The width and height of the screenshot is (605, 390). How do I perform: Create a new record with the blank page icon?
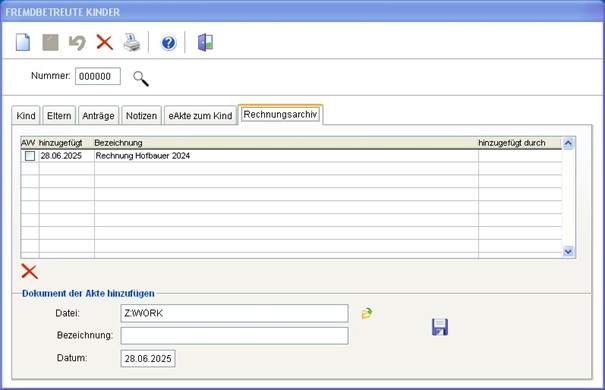tap(23, 42)
